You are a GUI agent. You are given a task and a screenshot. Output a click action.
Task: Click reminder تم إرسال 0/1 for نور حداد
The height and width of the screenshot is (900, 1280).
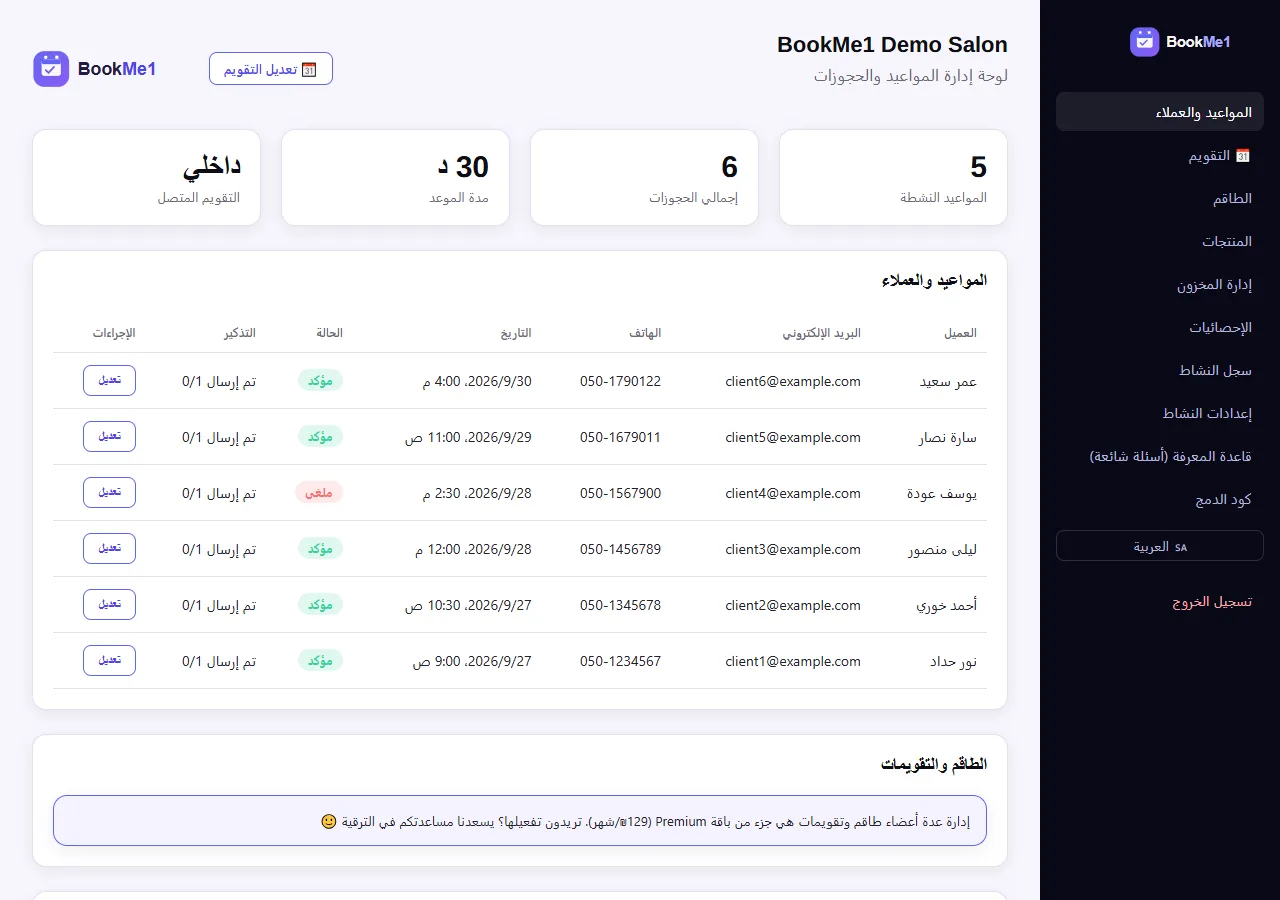point(219,661)
